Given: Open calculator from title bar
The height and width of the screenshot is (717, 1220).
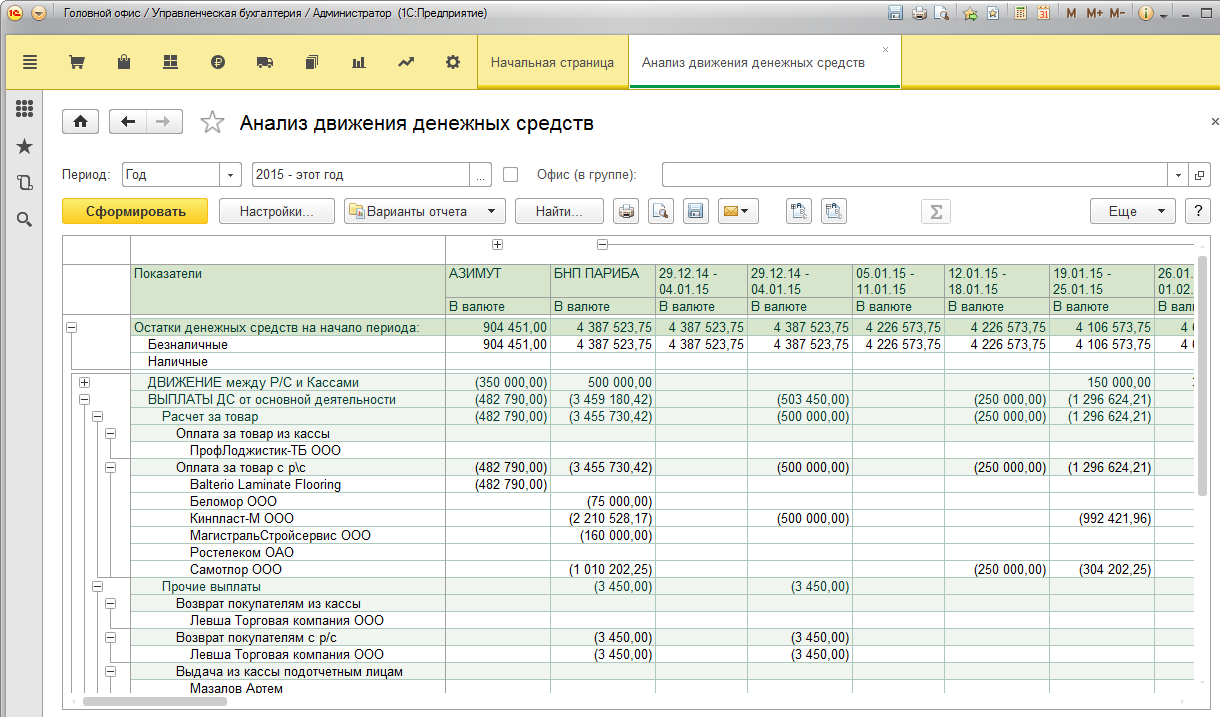Looking at the screenshot, I should click(1020, 13).
